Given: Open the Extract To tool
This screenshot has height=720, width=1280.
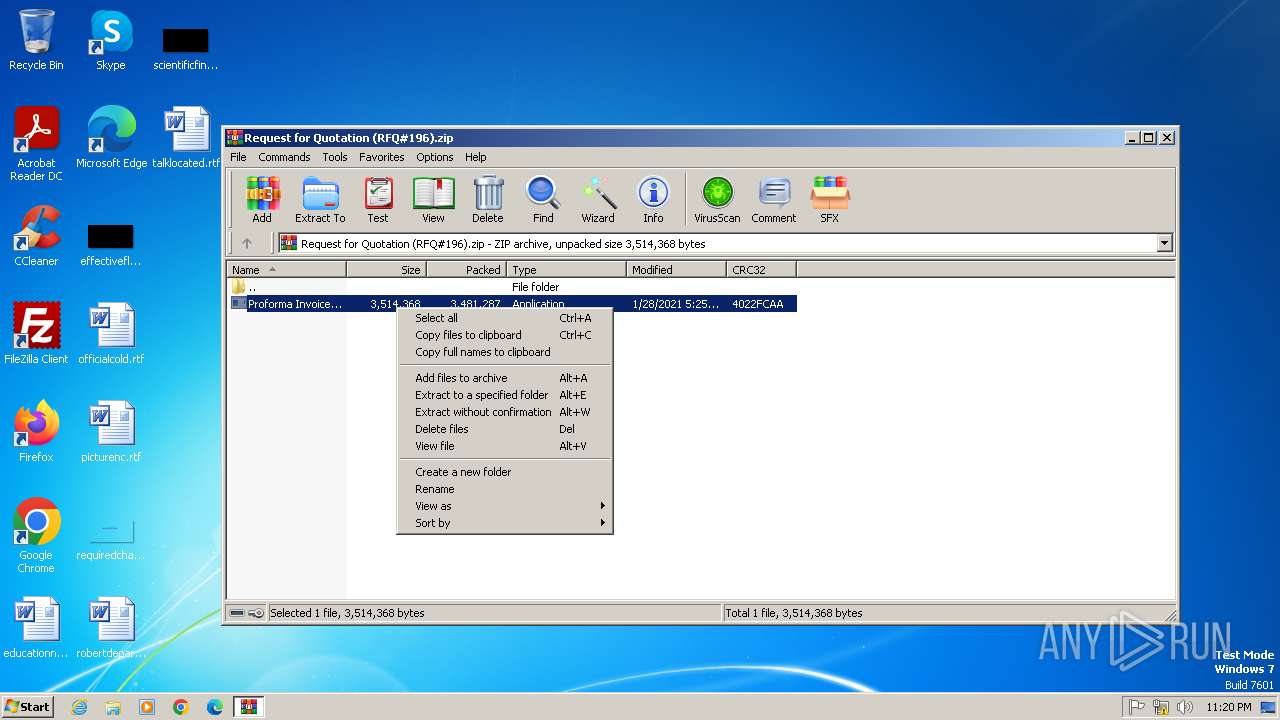Looking at the screenshot, I should 320,200.
